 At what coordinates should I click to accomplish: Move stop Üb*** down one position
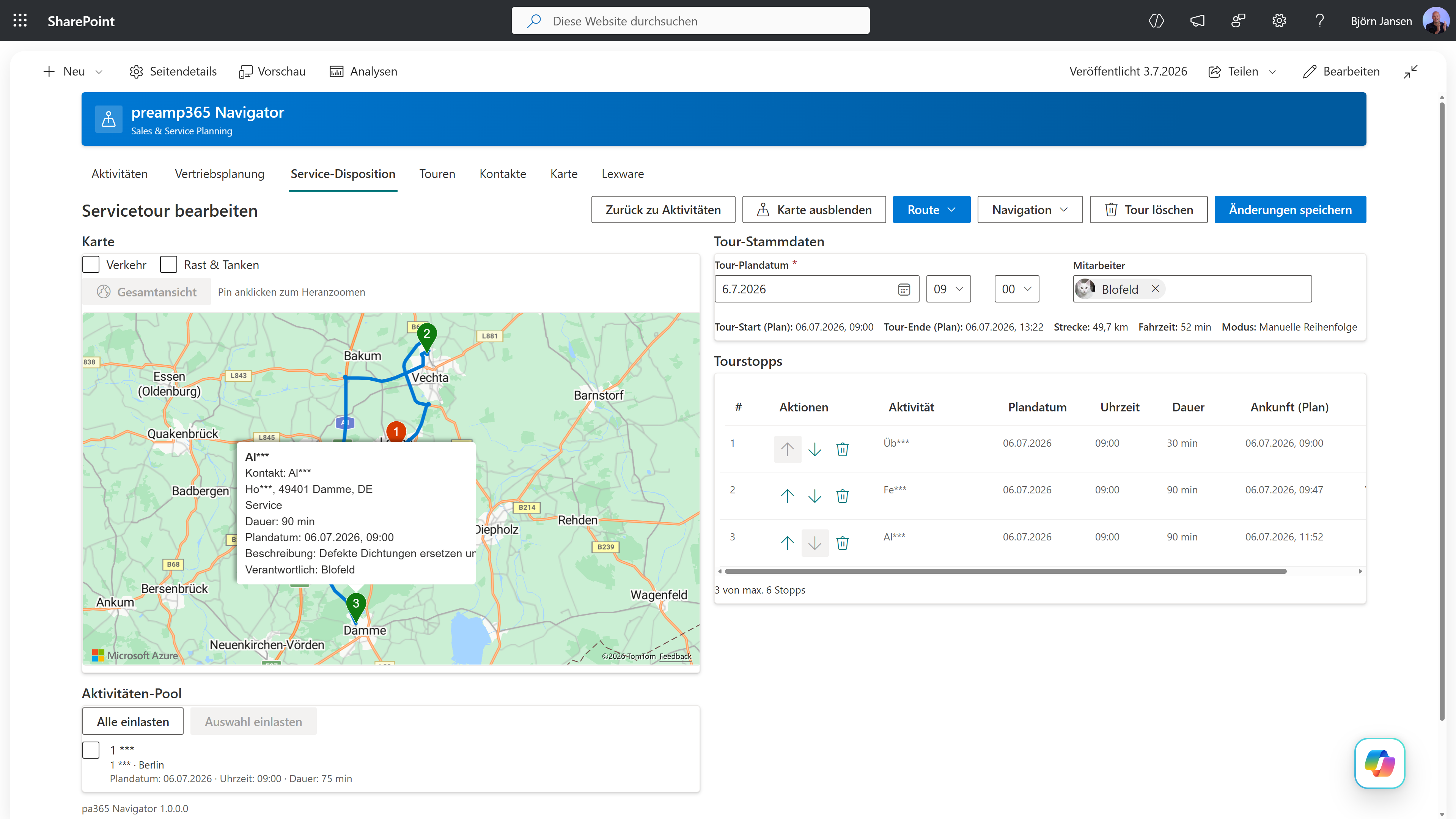tap(814, 449)
